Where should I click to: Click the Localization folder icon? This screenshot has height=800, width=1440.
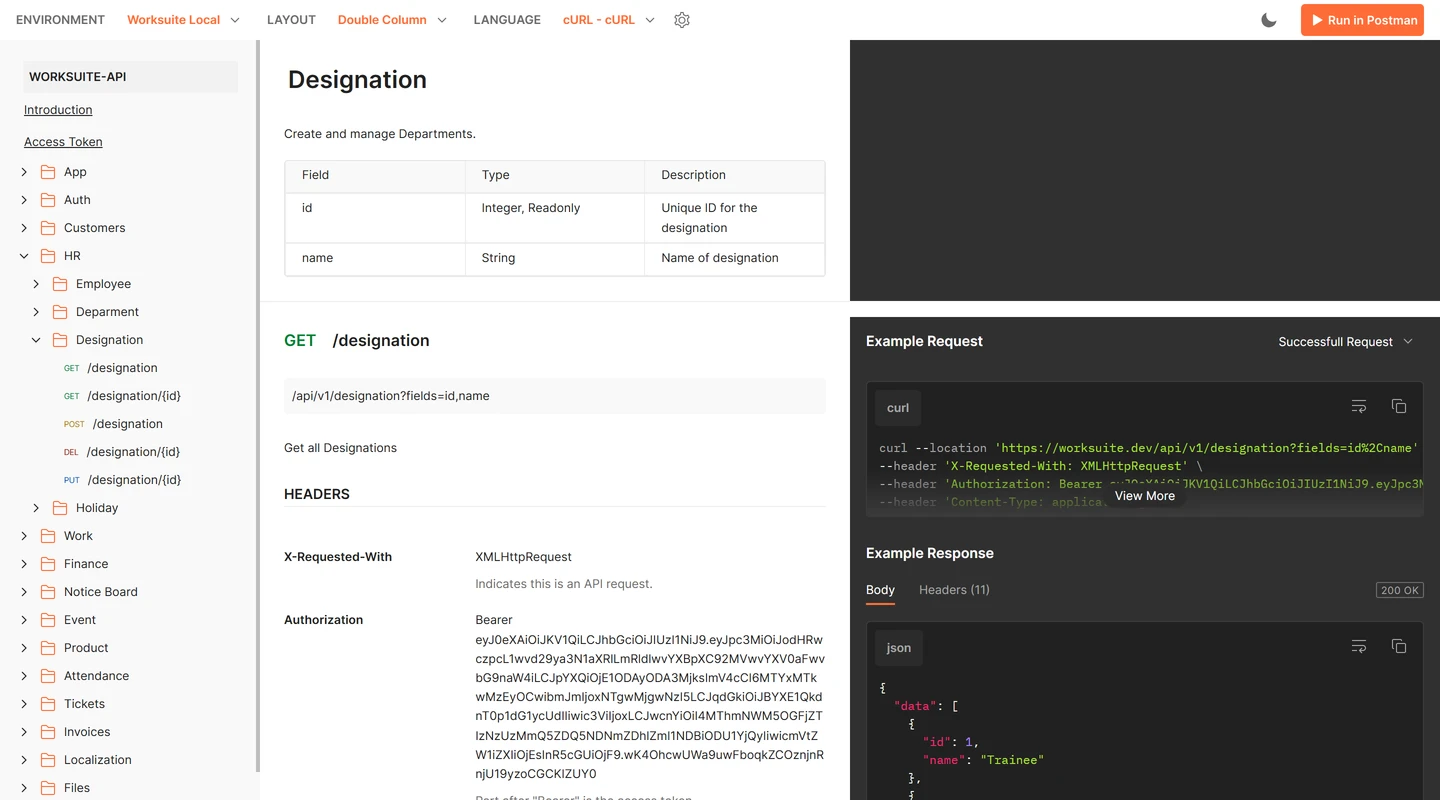(x=47, y=760)
